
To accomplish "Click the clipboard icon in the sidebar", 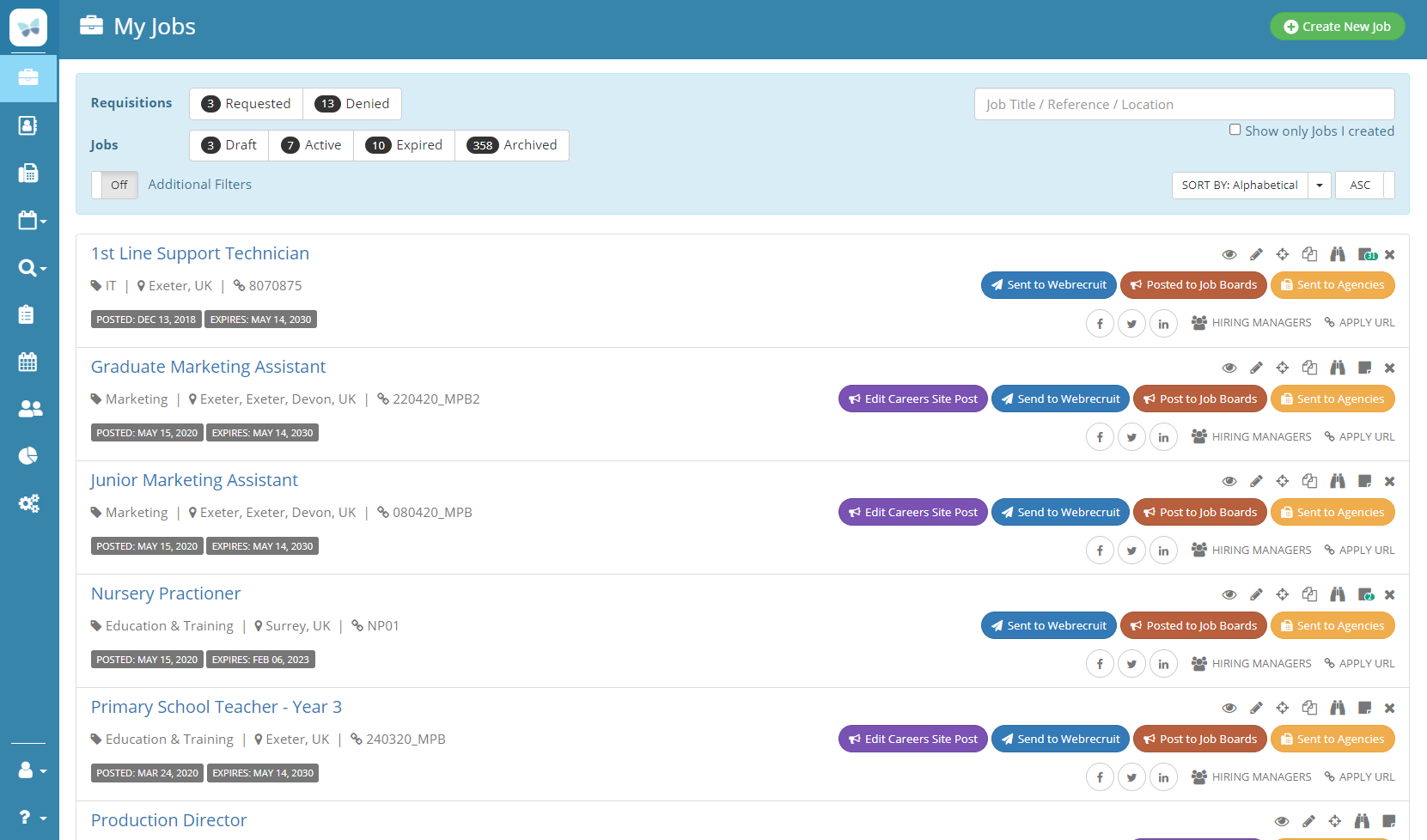I will click(27, 314).
